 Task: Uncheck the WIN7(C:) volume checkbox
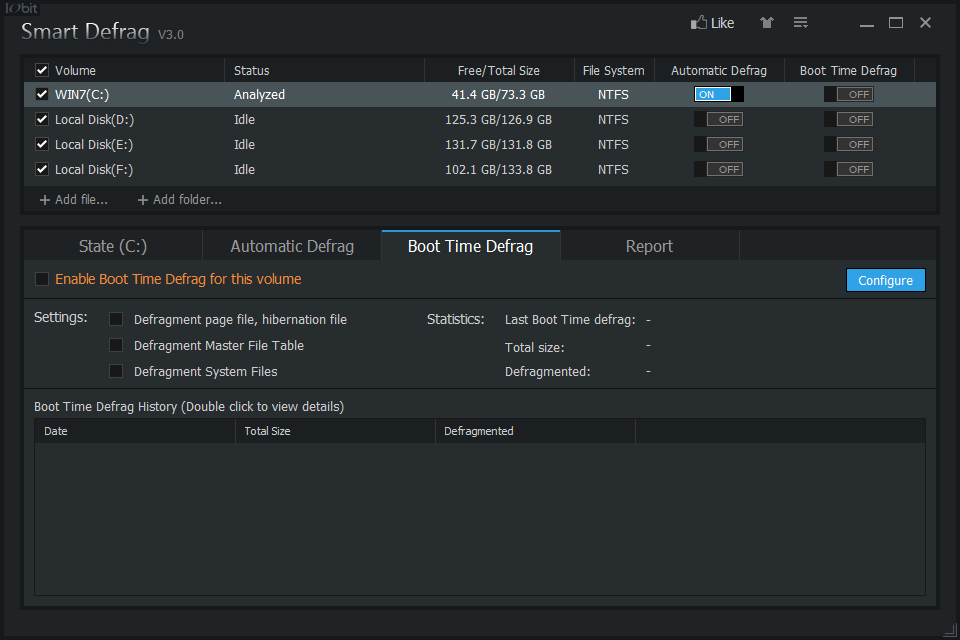[42, 94]
